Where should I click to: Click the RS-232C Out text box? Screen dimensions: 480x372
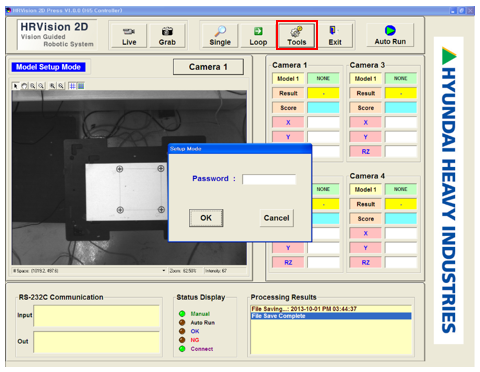tap(97, 342)
